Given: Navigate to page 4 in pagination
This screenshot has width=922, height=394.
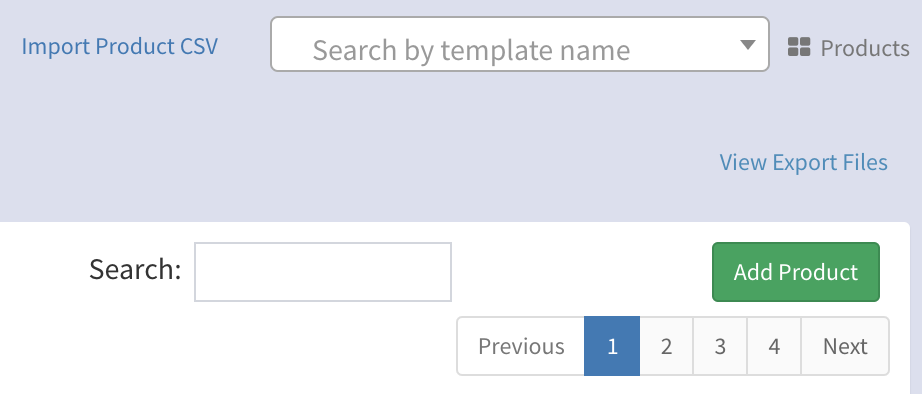Looking at the screenshot, I should tap(774, 346).
